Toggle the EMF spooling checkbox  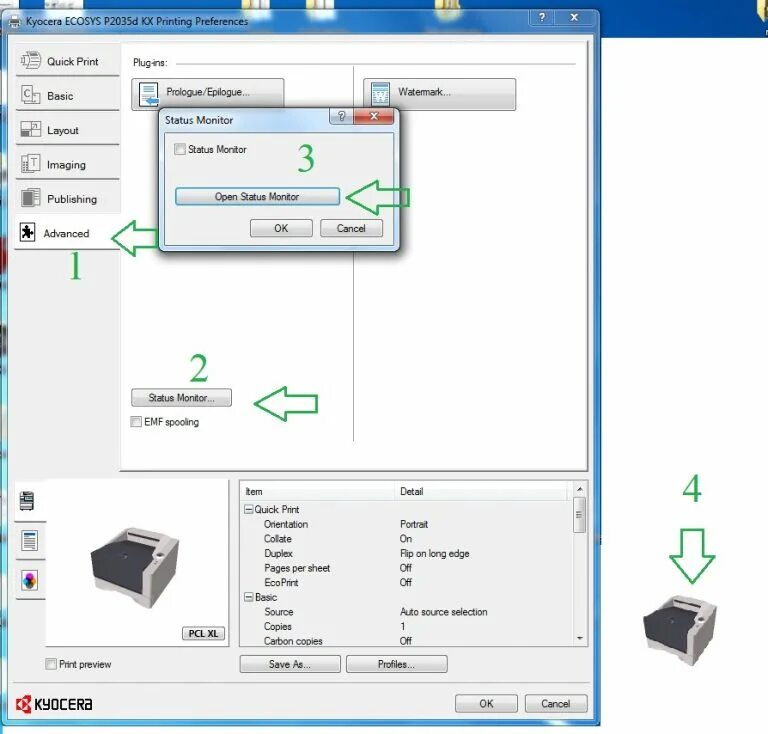pyautogui.click(x=136, y=422)
